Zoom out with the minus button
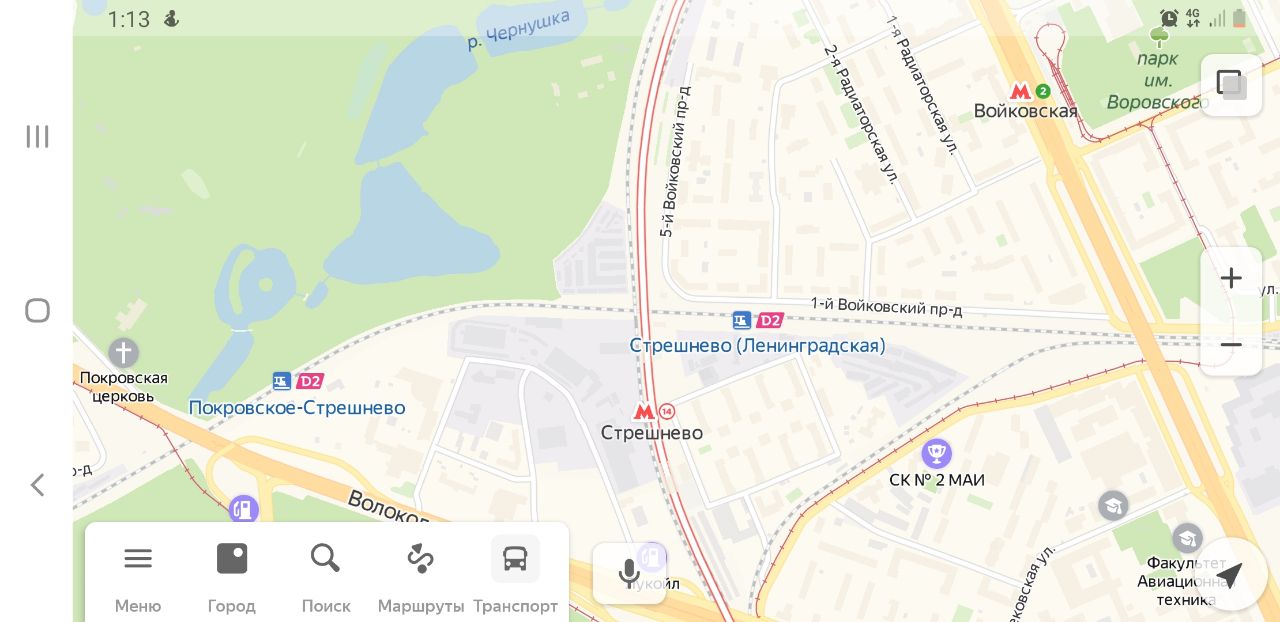This screenshot has height=622, width=1280. point(1231,345)
